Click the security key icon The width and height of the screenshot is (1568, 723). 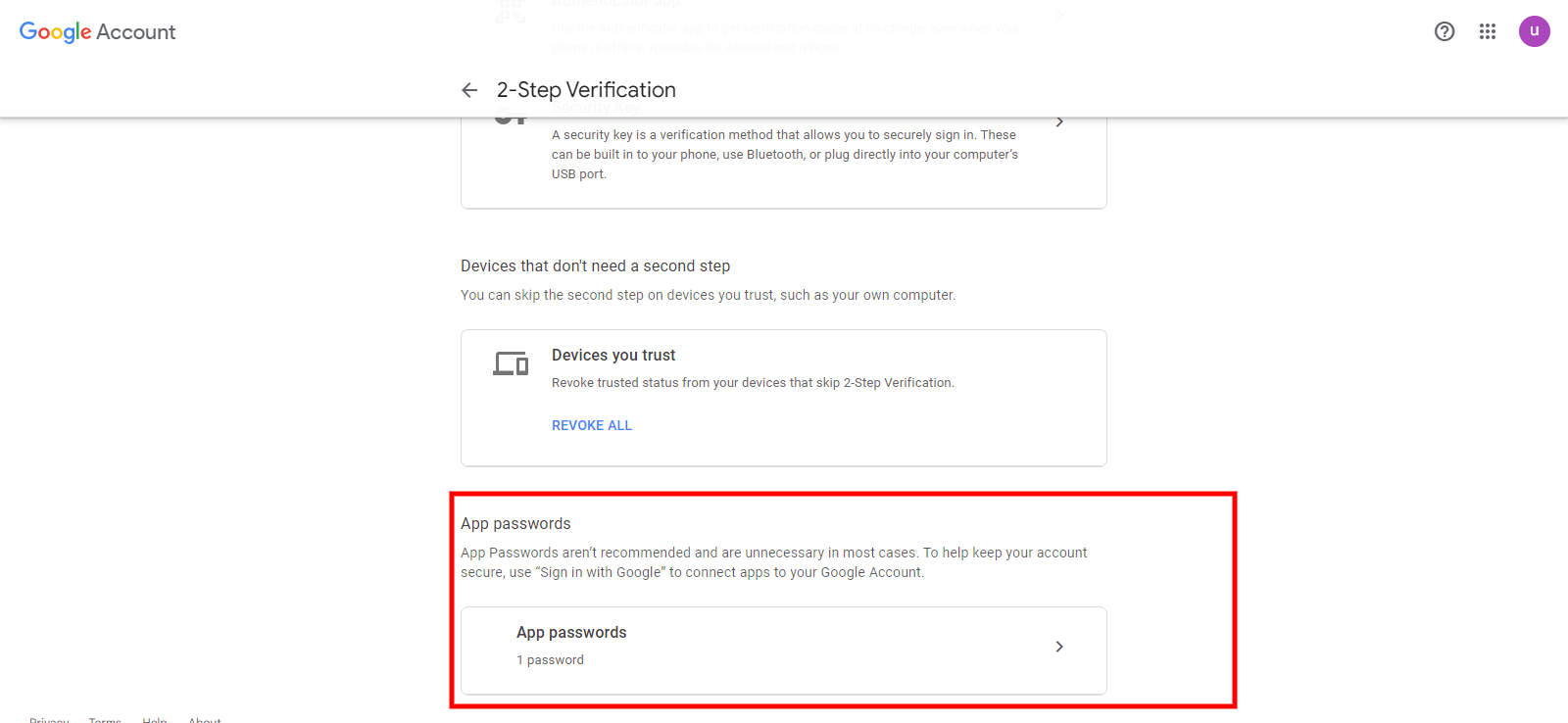tap(511, 120)
